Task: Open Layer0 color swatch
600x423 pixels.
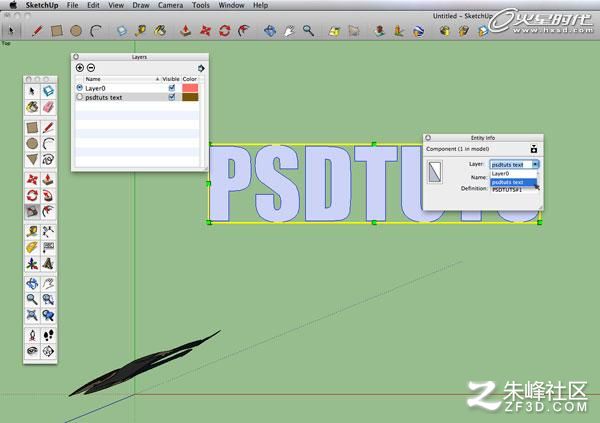Action: click(190, 88)
